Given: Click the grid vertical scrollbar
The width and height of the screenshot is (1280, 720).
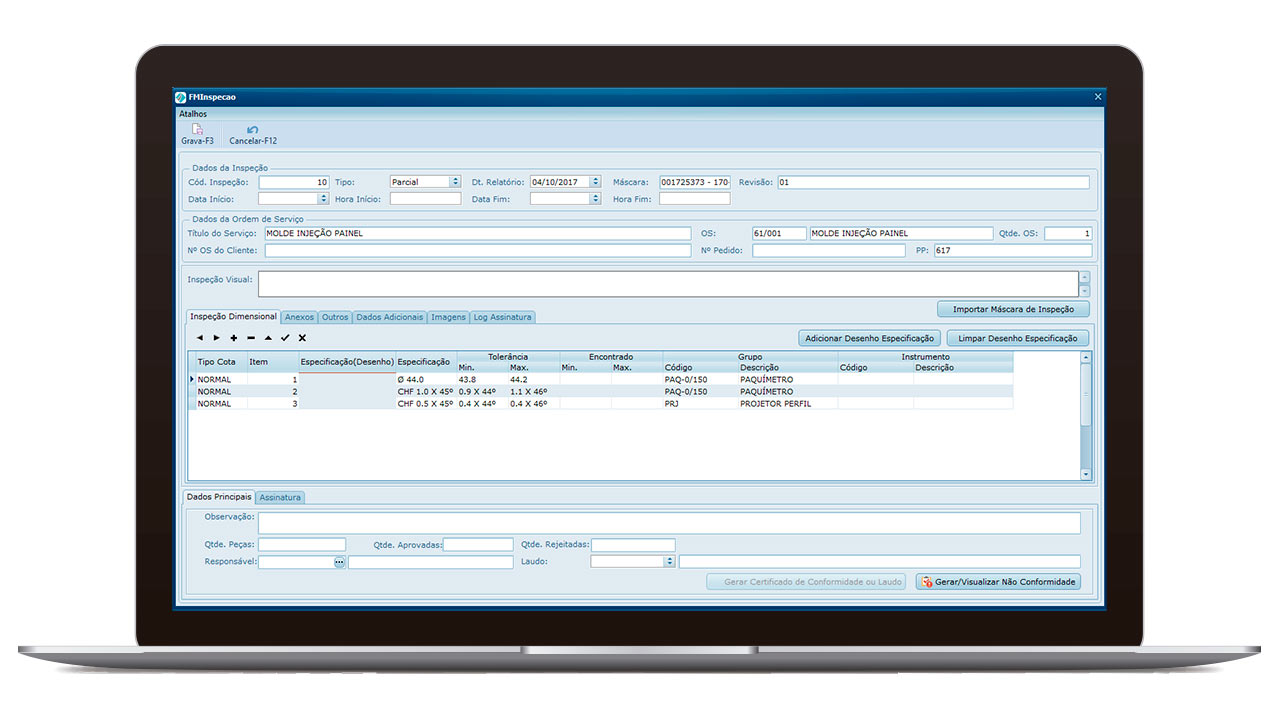Looking at the screenshot, I should coord(1086,415).
